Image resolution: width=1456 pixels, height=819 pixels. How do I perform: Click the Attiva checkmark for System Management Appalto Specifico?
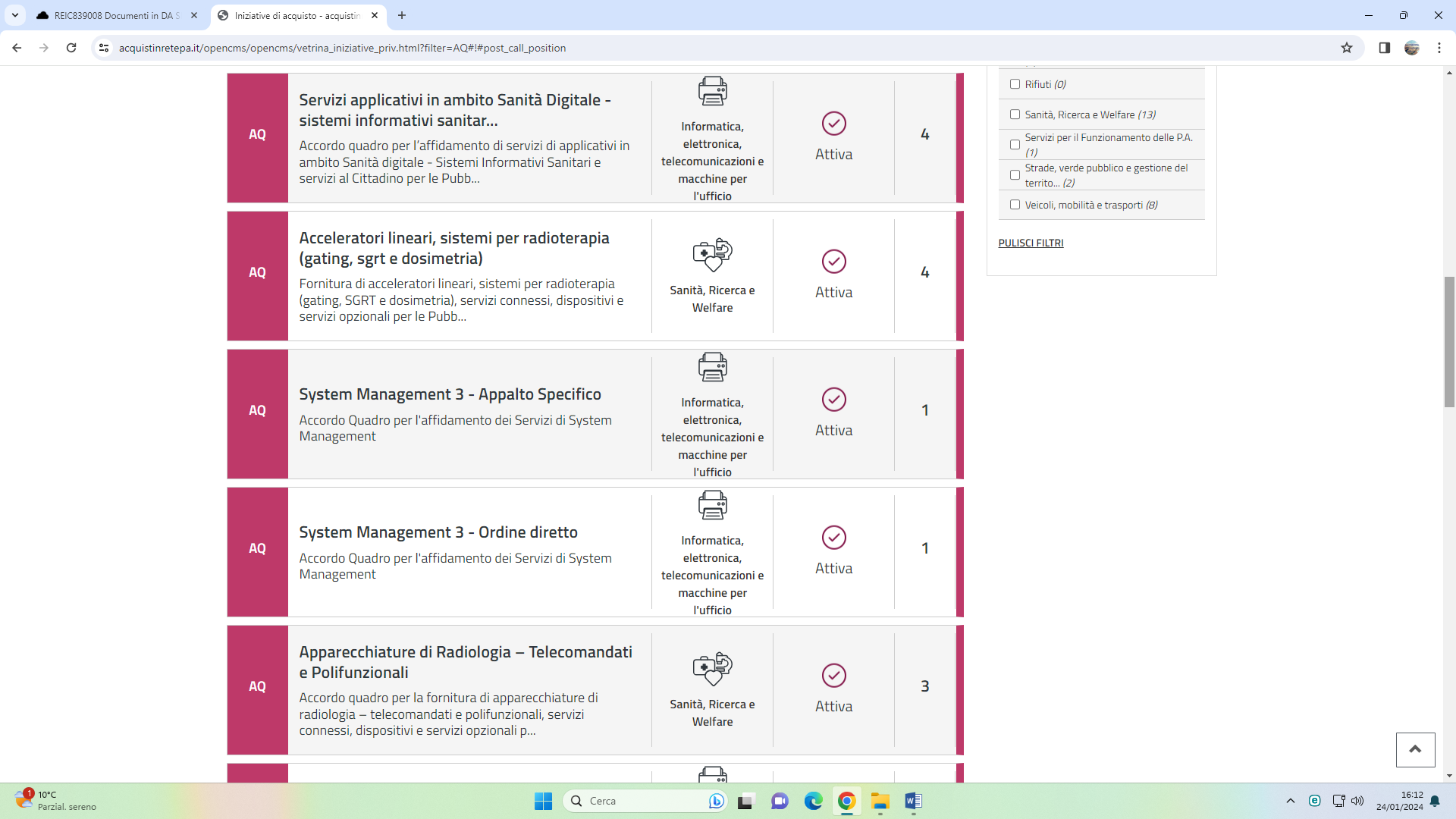[x=833, y=400]
